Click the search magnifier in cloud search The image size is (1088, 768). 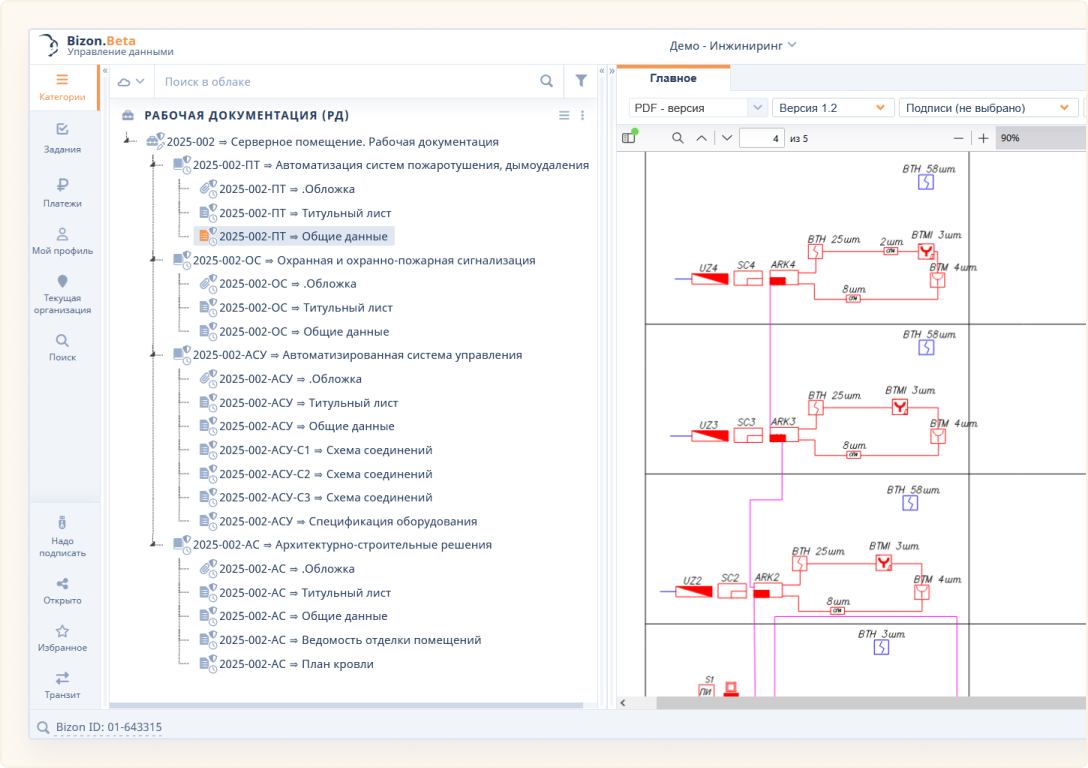[546, 81]
